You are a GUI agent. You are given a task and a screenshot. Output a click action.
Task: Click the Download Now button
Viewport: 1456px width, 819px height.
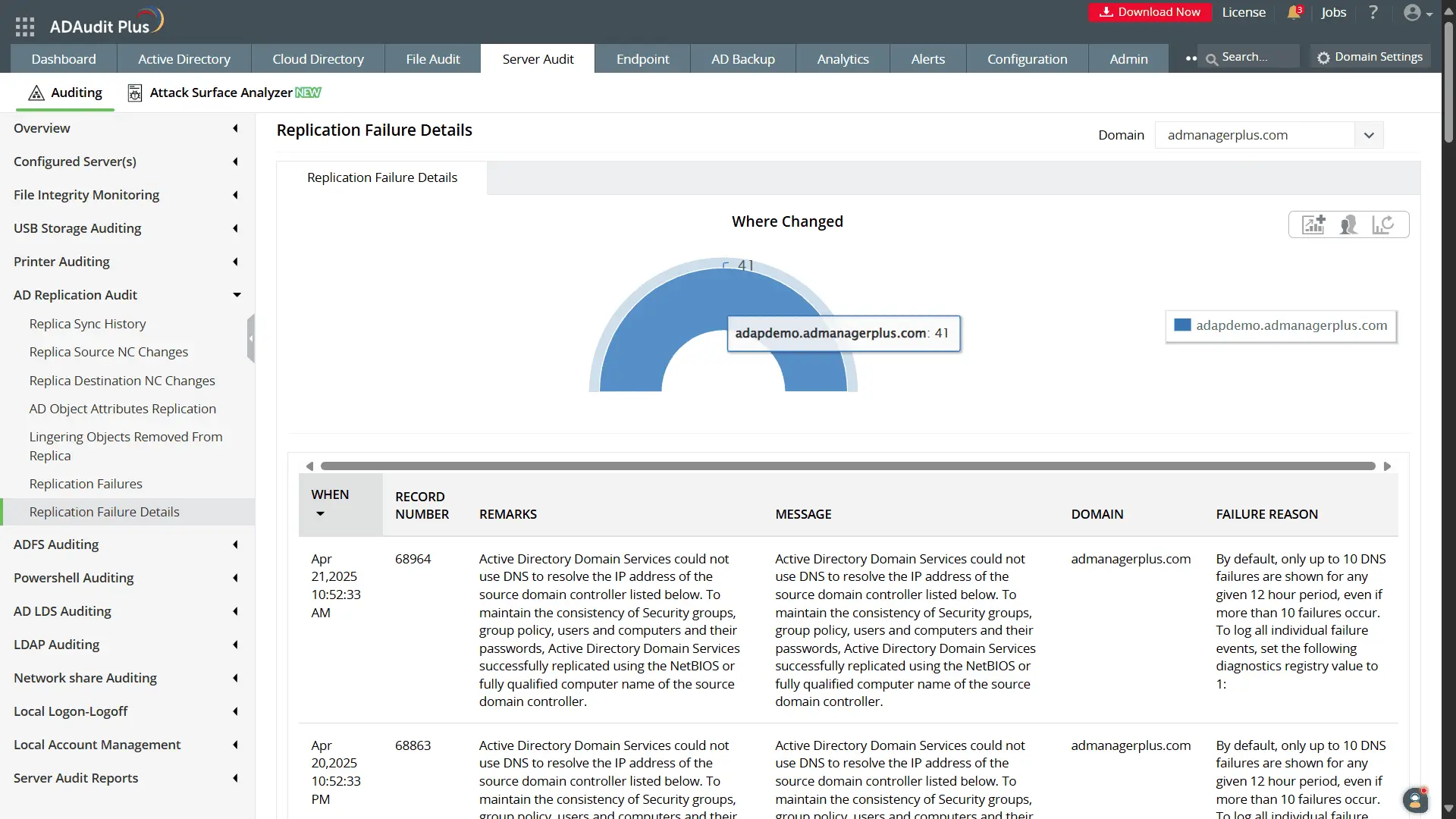pyautogui.click(x=1149, y=12)
